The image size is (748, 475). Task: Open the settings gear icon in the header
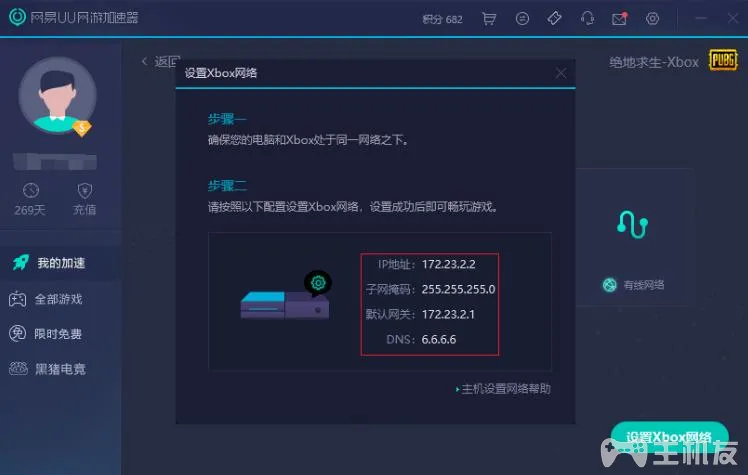pyautogui.click(x=652, y=19)
